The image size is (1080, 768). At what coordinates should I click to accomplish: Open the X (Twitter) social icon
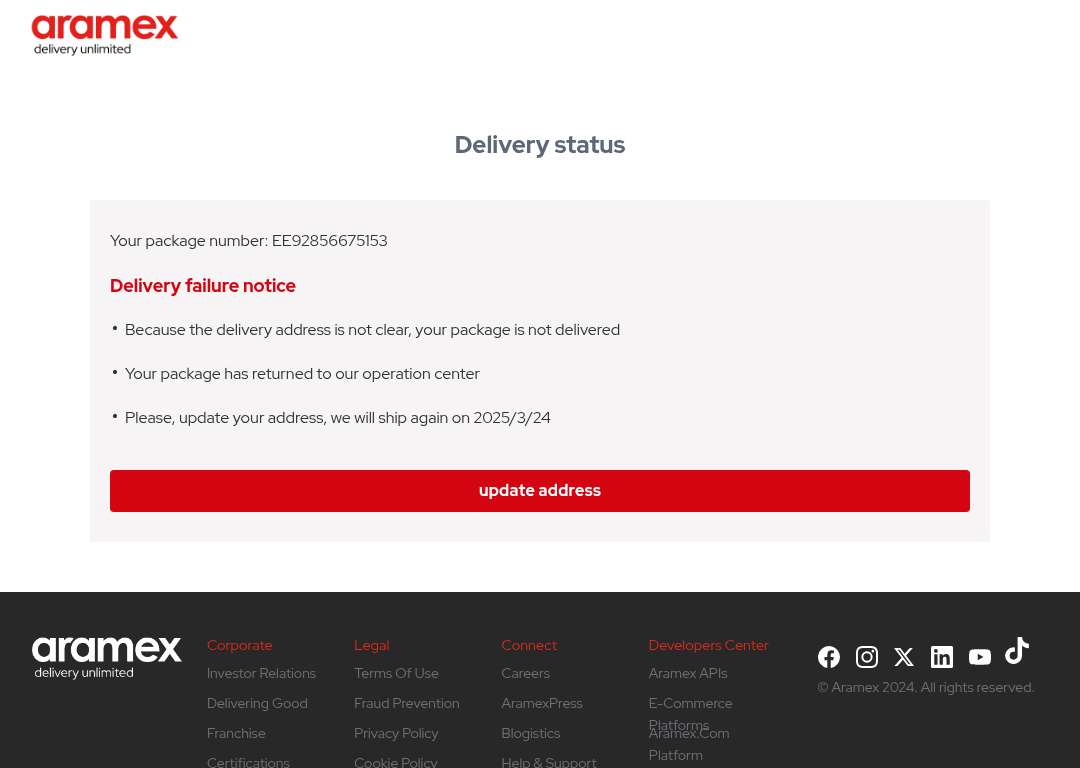point(904,657)
